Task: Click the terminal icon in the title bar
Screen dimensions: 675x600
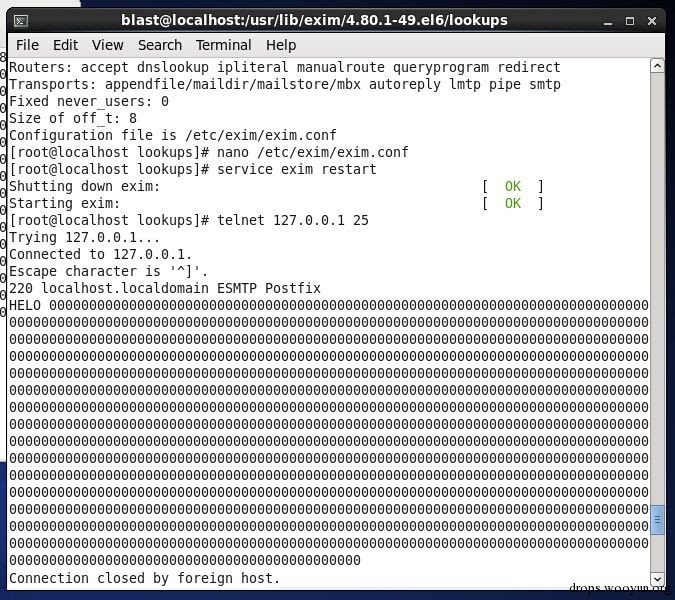Action: [x=21, y=21]
